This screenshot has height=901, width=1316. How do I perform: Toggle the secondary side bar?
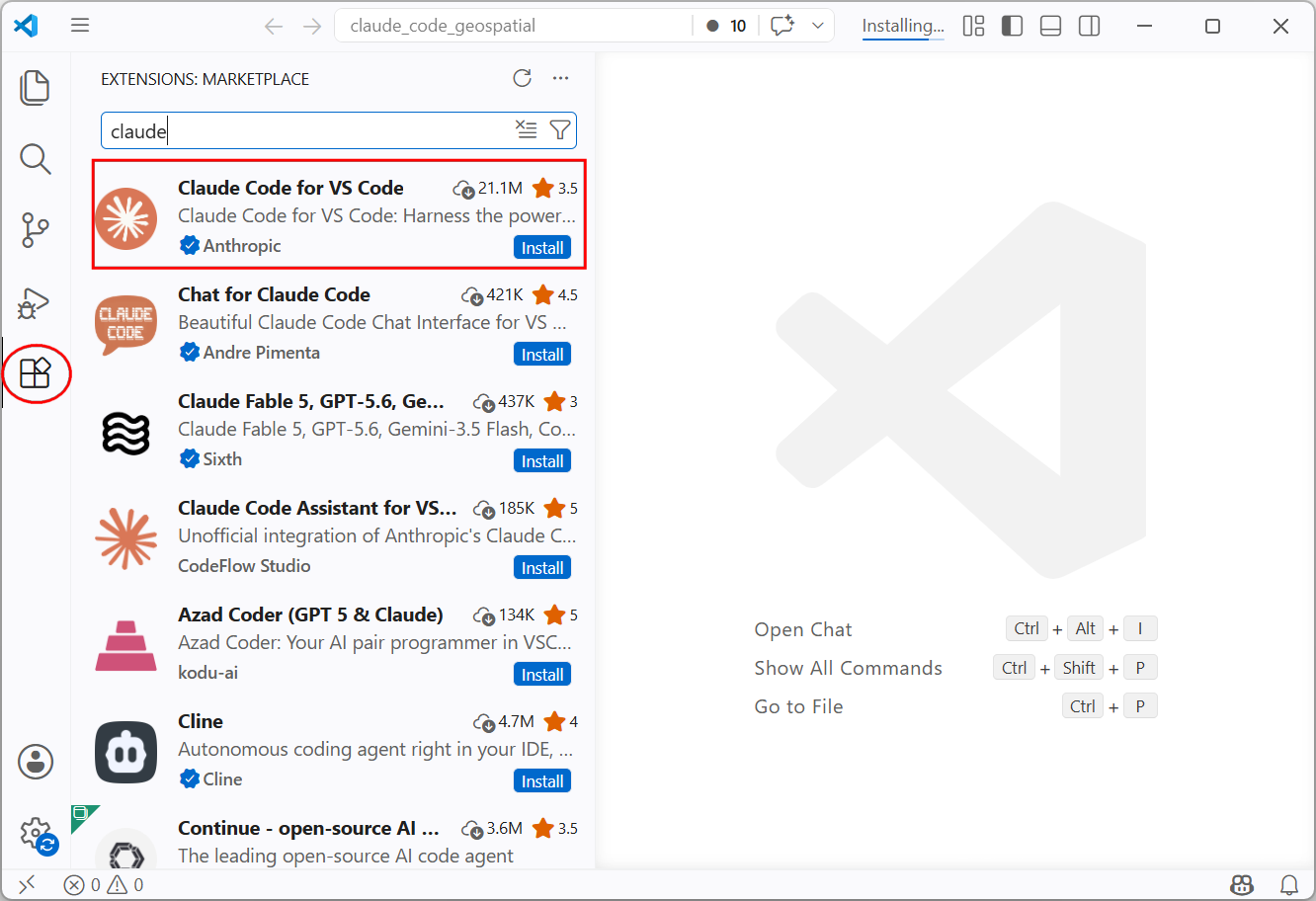coord(1090,26)
